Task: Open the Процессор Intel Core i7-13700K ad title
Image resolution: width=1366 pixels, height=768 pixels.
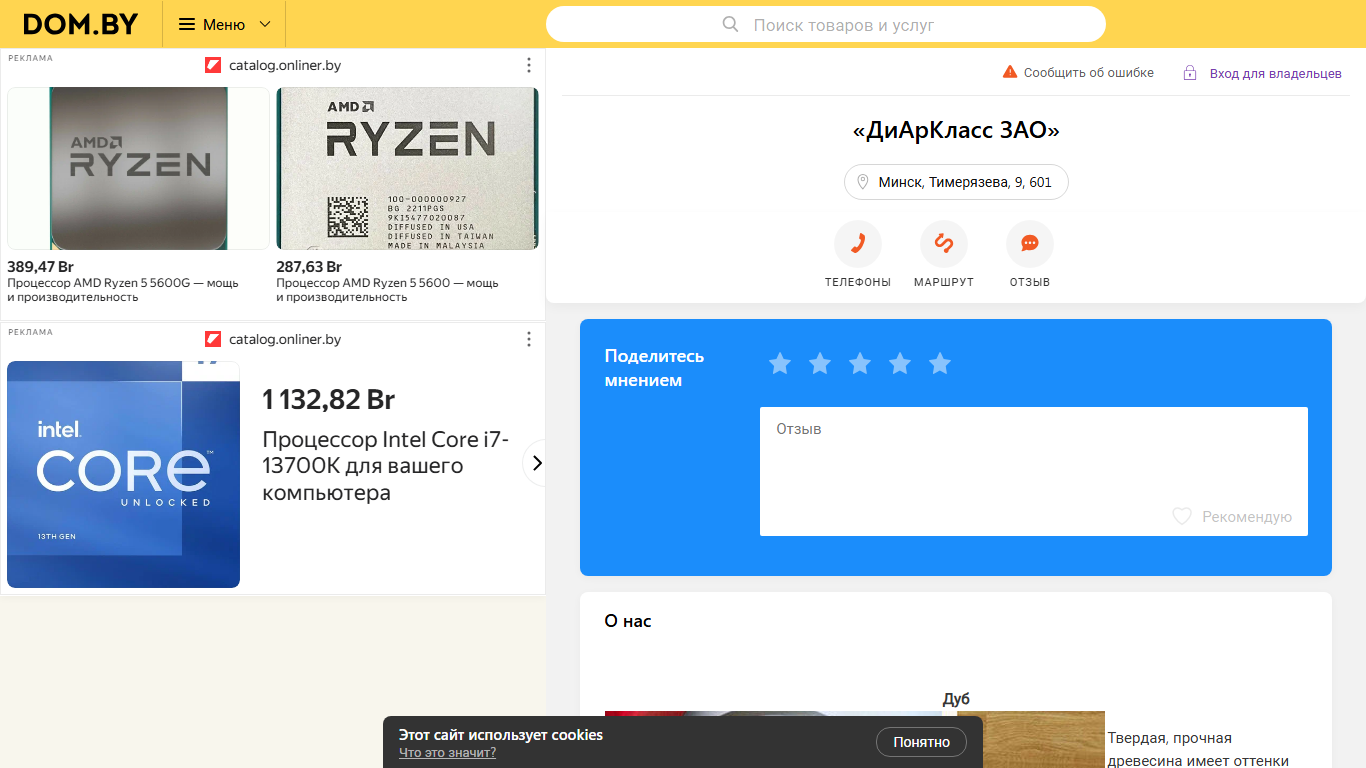Action: tap(386, 466)
